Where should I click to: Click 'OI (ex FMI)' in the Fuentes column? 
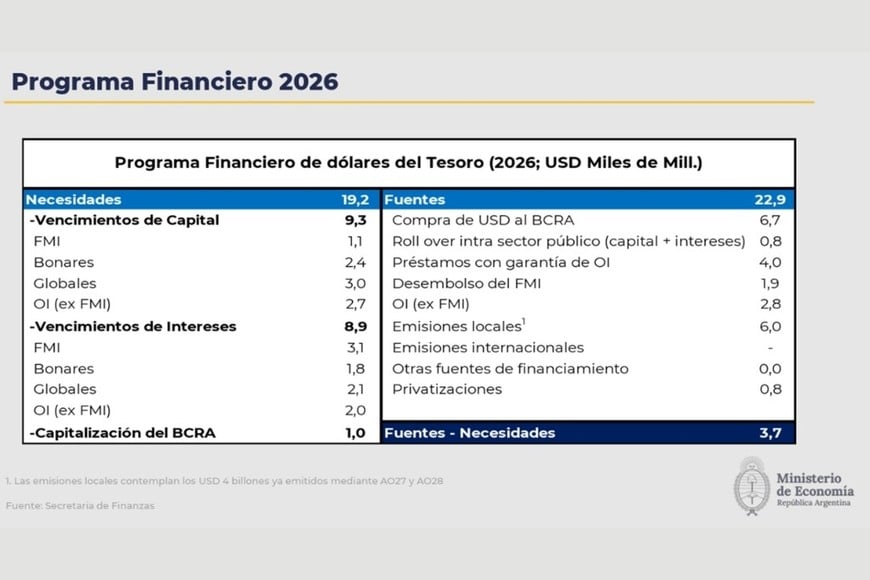431,304
